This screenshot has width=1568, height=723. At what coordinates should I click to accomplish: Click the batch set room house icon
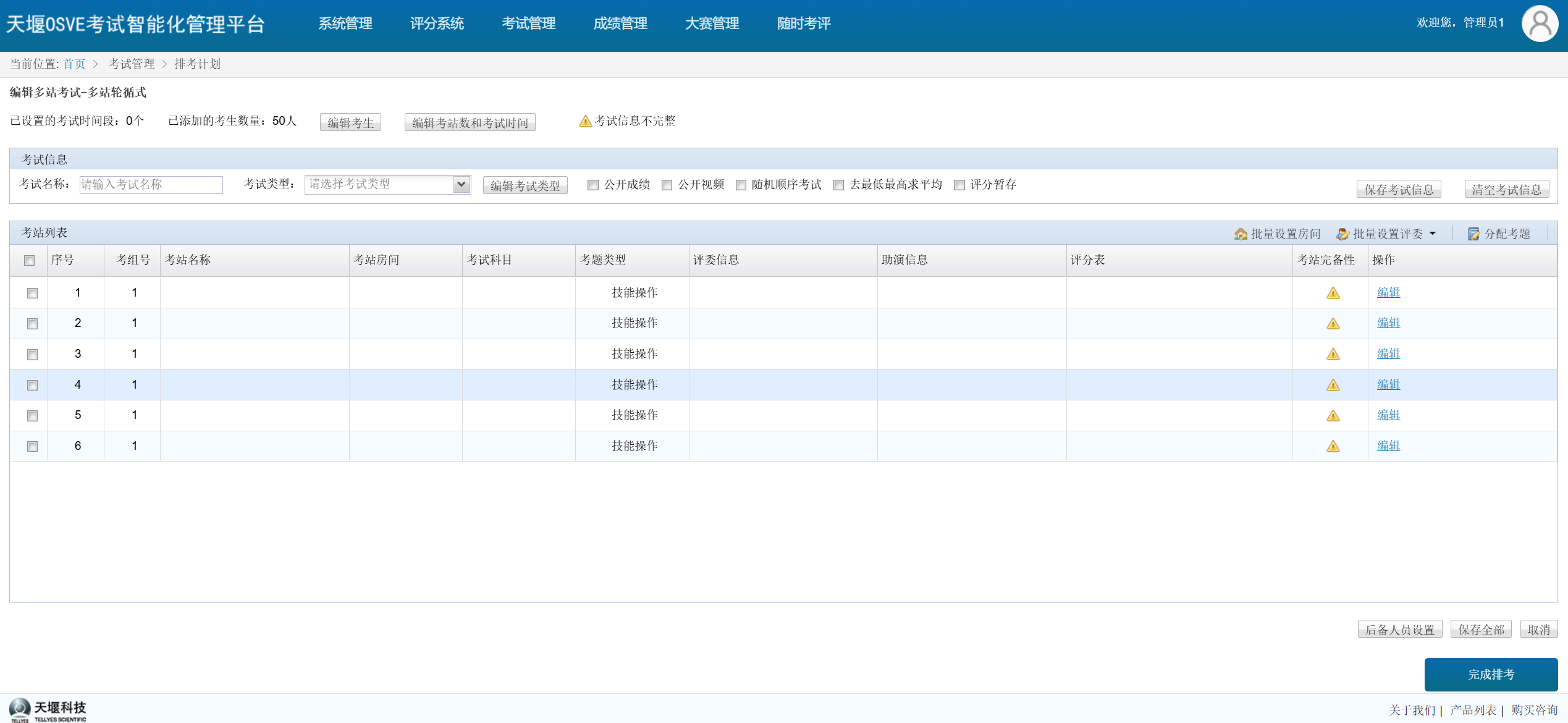point(1240,234)
